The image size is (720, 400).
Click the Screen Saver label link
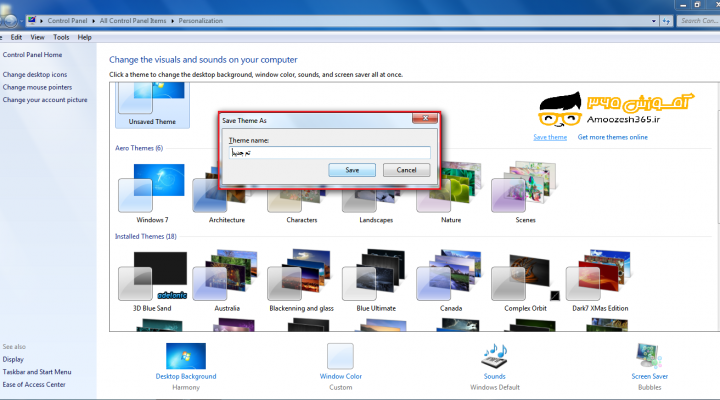tap(649, 376)
